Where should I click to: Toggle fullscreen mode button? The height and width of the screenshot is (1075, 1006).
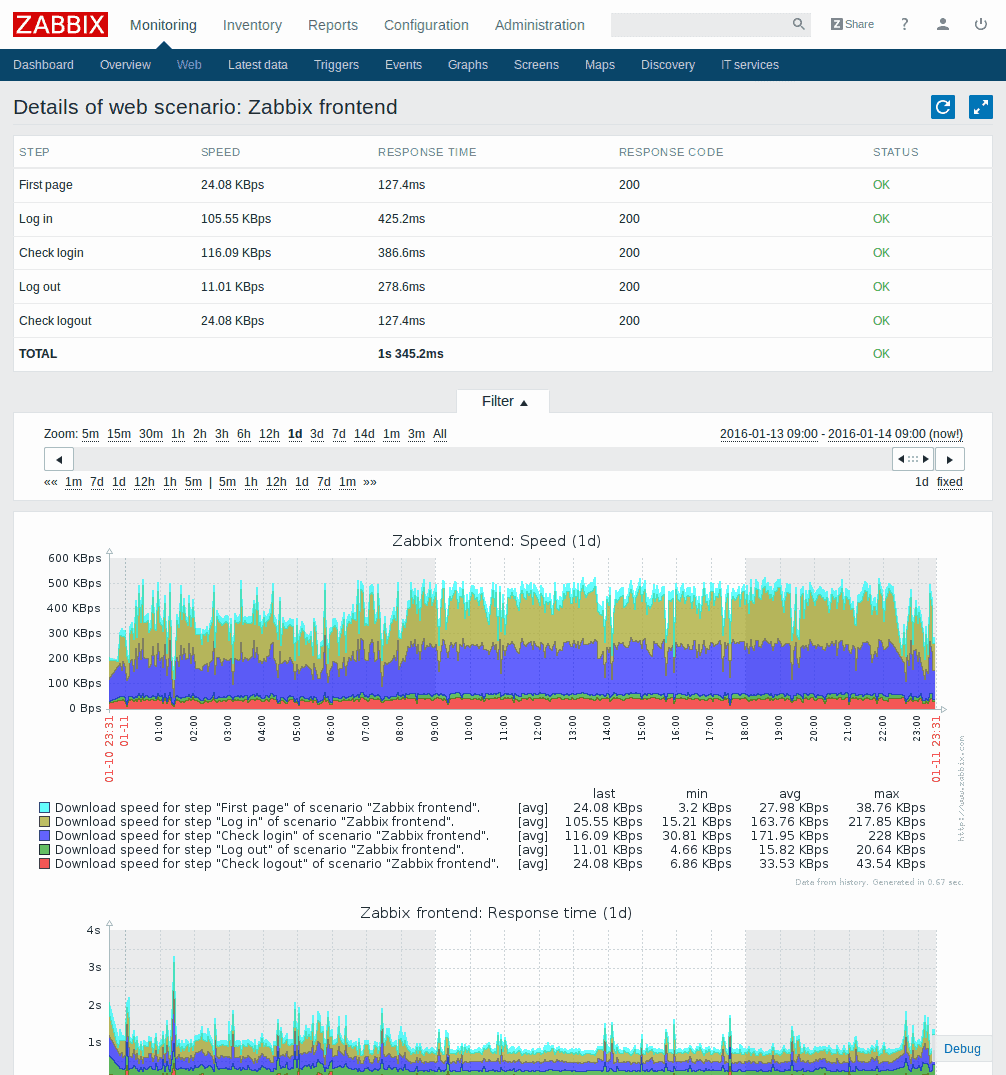coord(980,107)
